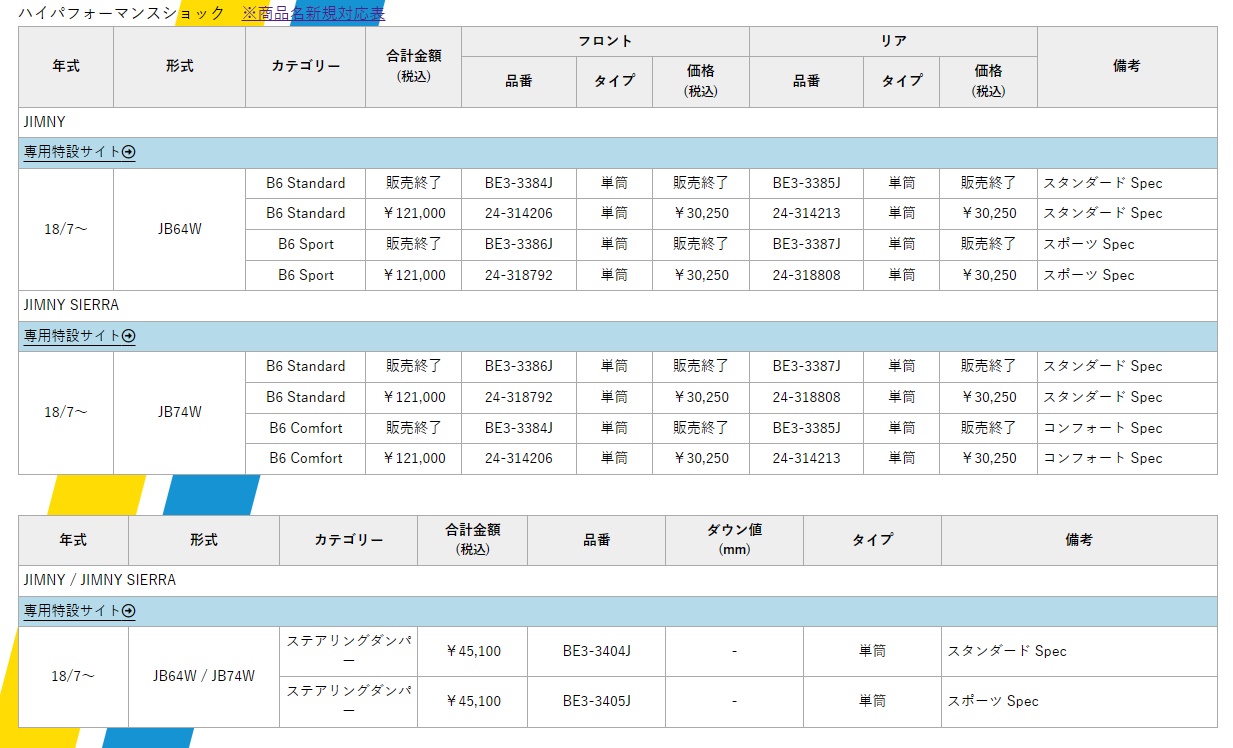This screenshot has height=748, width=1233.
Task: Click the 単筒 type cell in the BE3-3405J row
Action: (x=872, y=701)
